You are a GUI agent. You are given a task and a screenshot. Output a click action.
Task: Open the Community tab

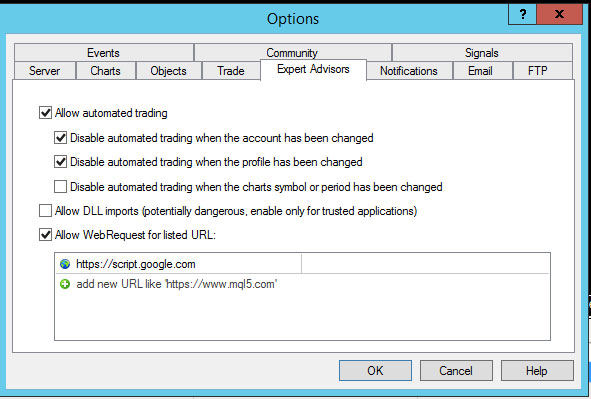coord(292,52)
